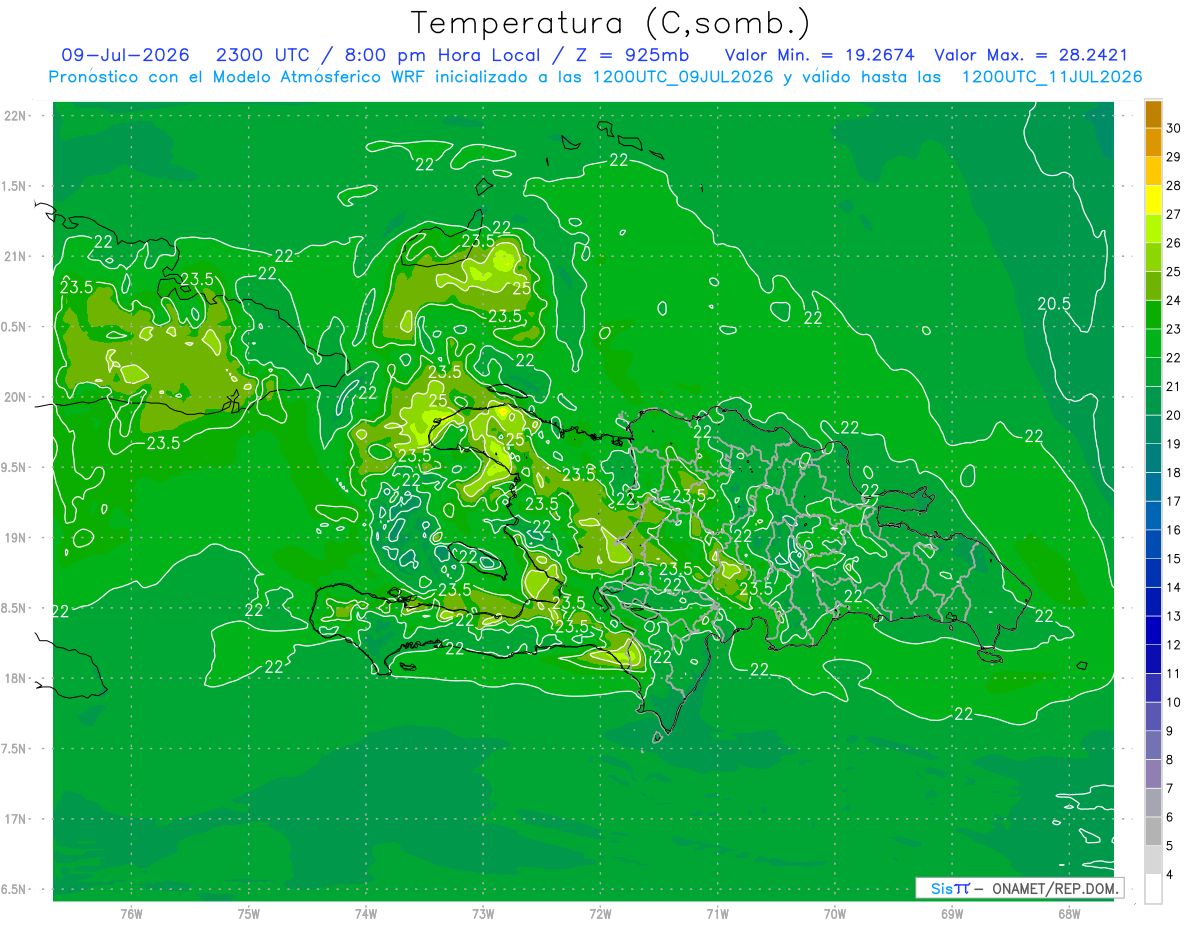
Task: Click "Valor Max. = 28.2421" readout
Action: pyautogui.click(x=1031, y=55)
